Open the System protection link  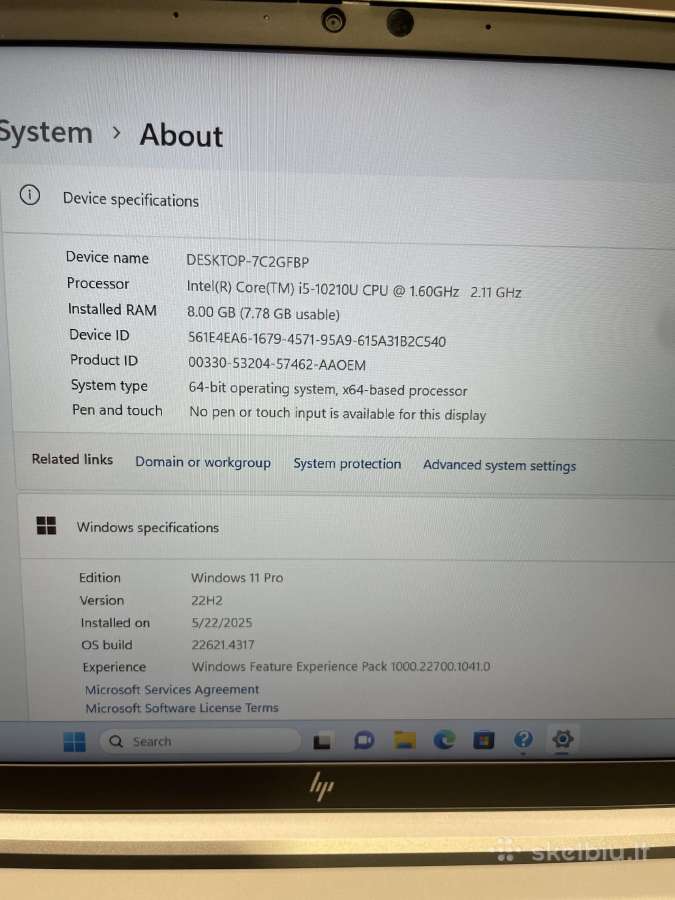(x=347, y=463)
